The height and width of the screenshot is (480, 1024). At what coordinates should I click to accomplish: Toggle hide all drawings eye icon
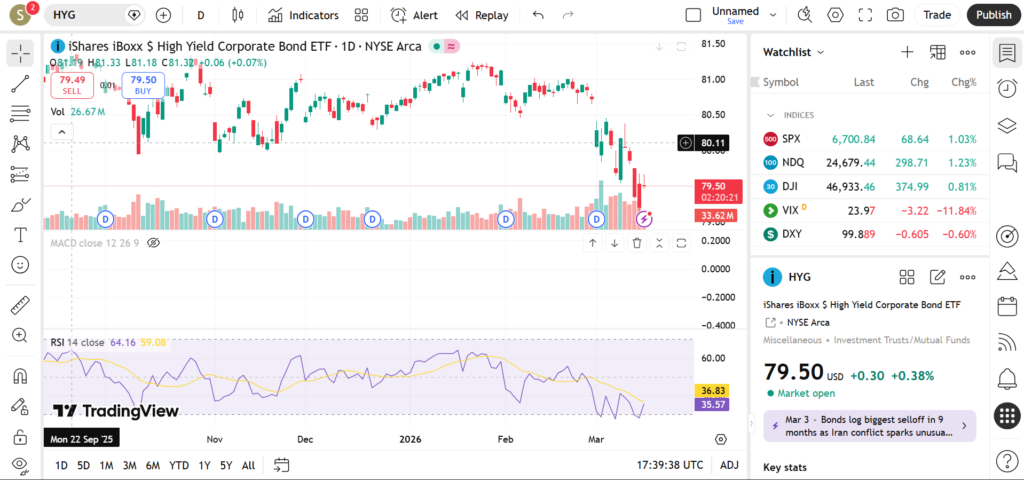pyautogui.click(x=20, y=465)
